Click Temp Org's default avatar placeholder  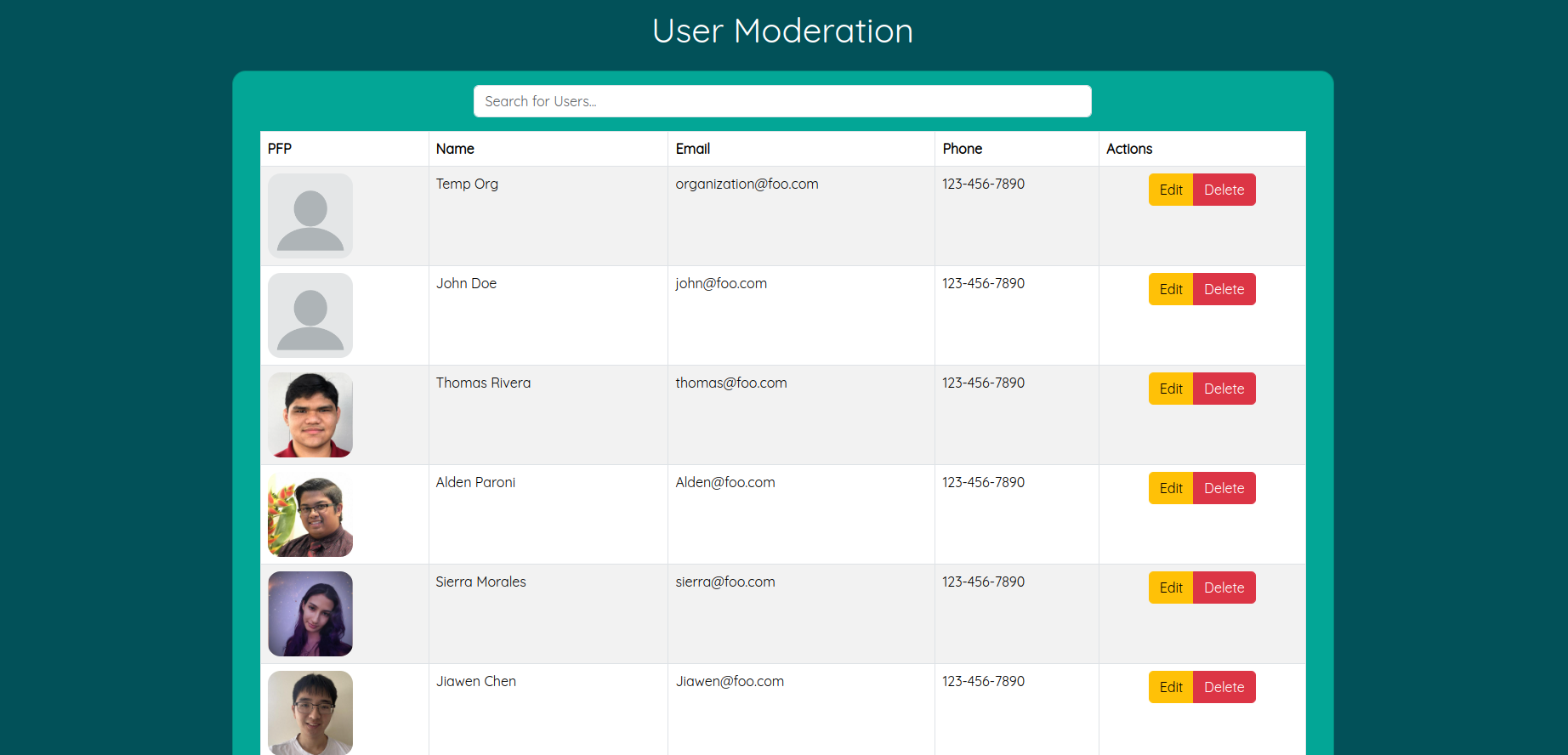click(310, 216)
